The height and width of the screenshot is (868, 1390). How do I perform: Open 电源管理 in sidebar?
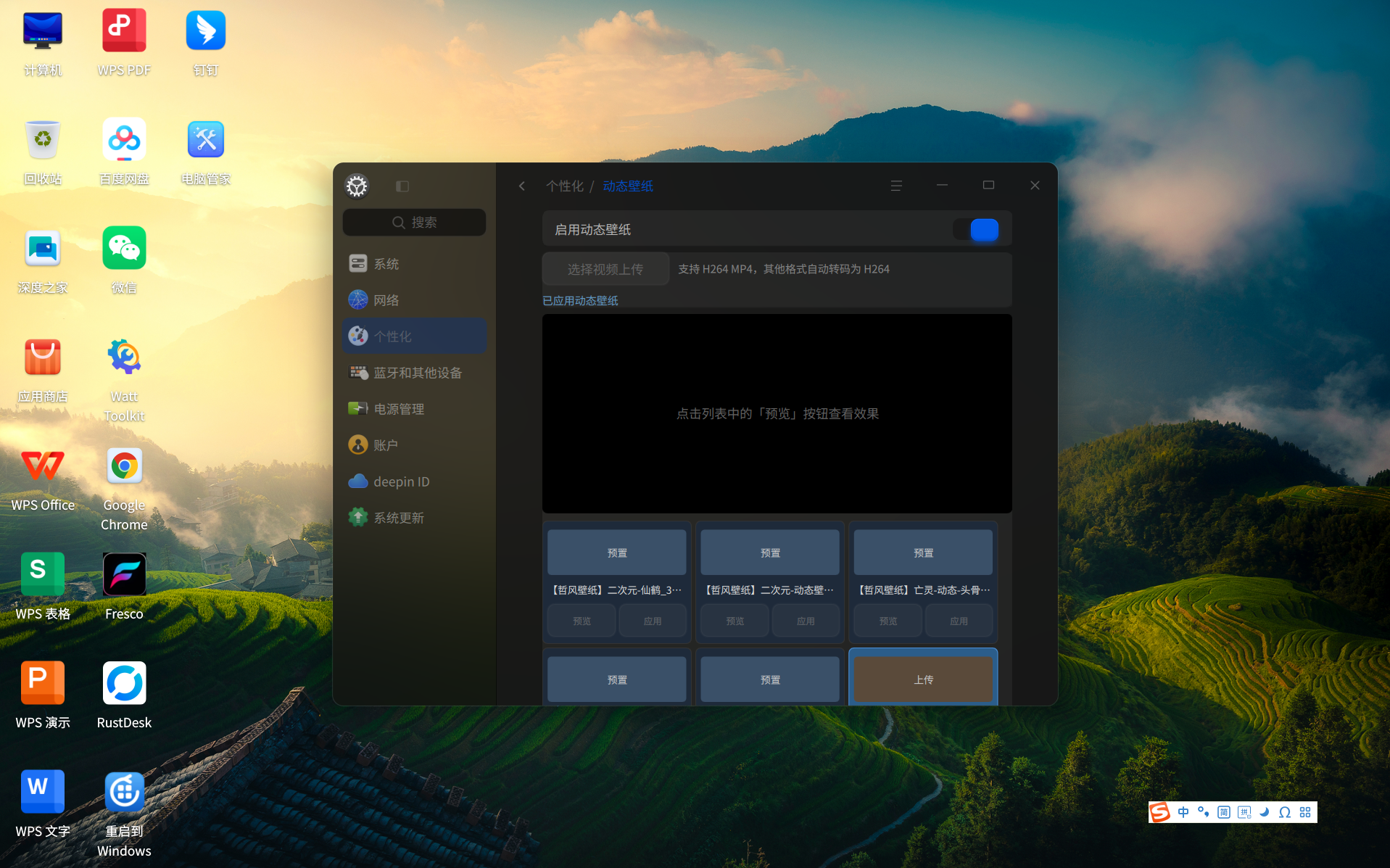click(415, 409)
